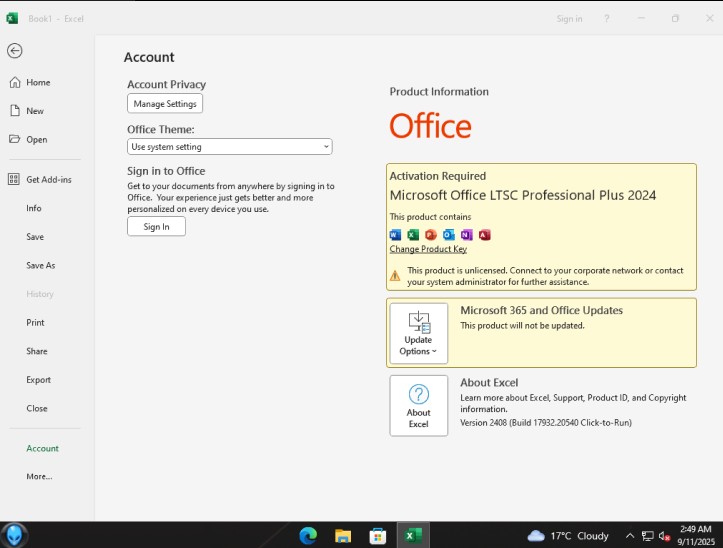Viewport: 723px width, 548px height.
Task: Click Sign in on the title bar
Action: (569, 19)
